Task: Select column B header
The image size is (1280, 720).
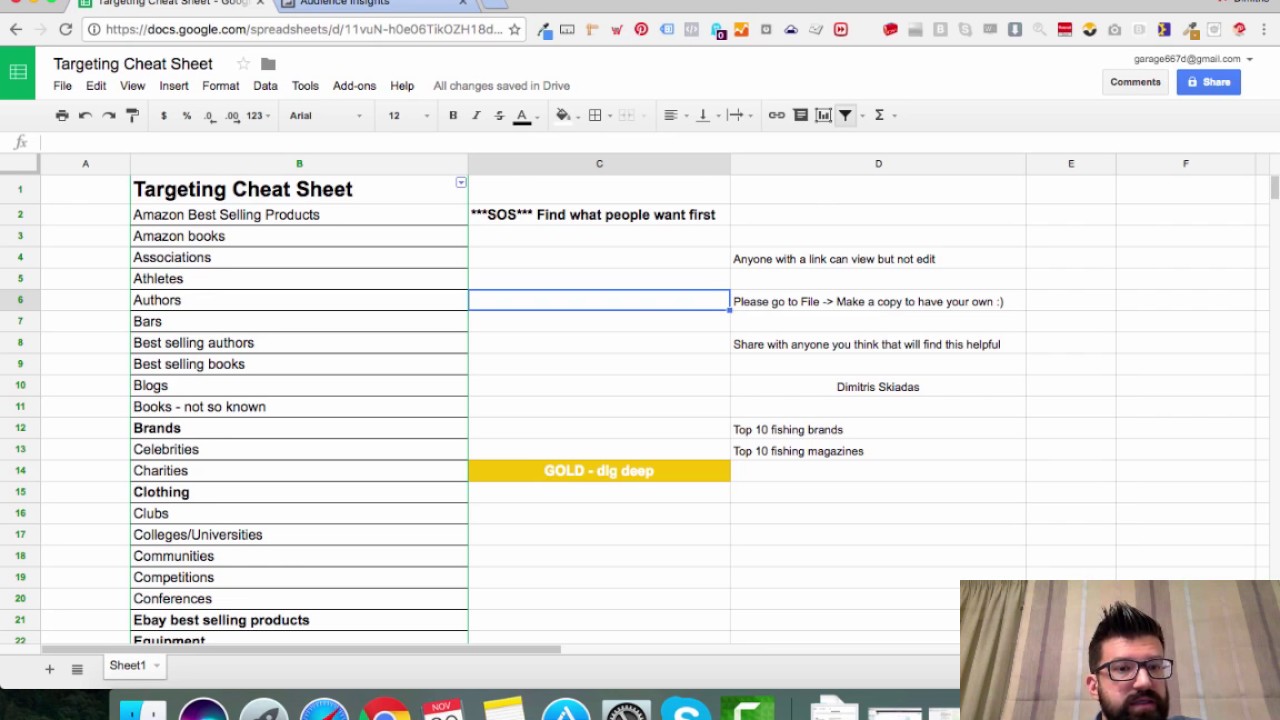Action: pos(299,164)
